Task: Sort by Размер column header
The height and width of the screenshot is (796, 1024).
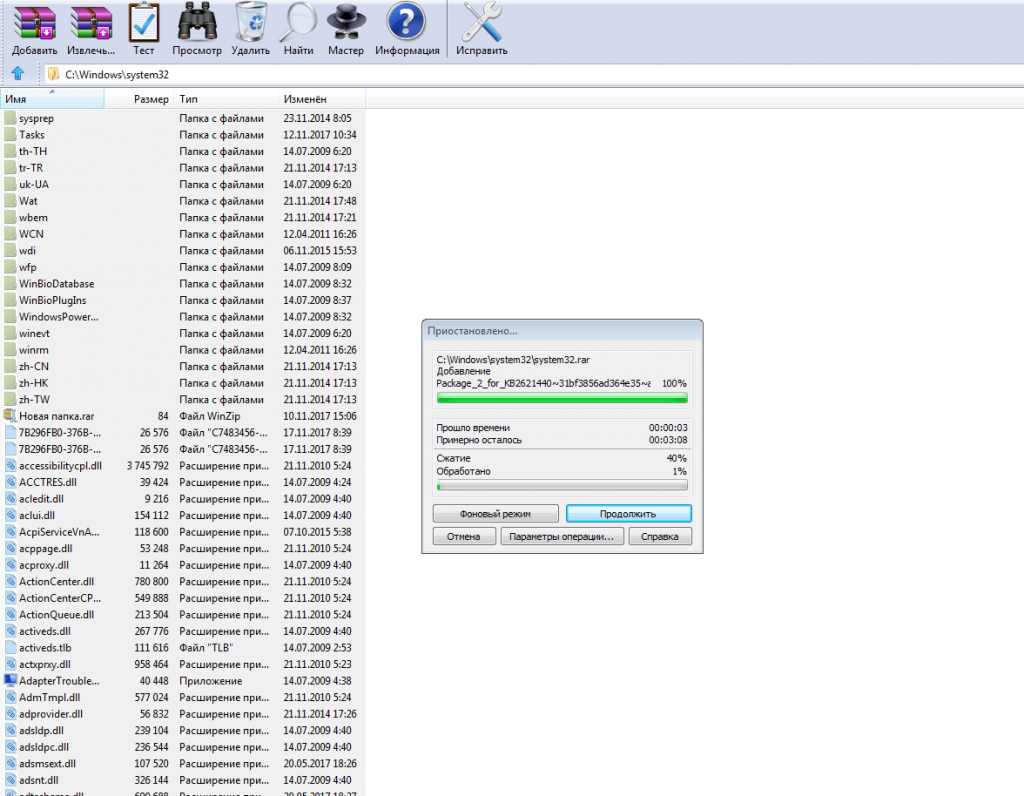Action: point(140,99)
